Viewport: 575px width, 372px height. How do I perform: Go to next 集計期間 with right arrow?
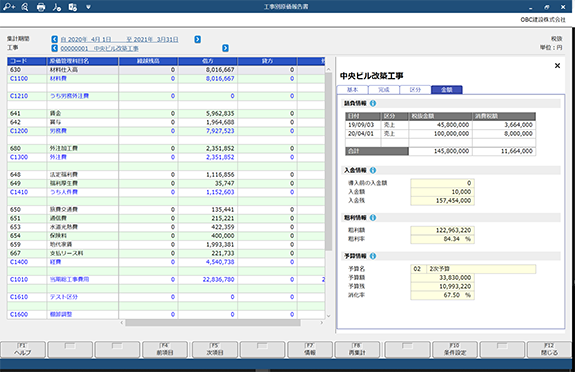[x=198, y=39]
